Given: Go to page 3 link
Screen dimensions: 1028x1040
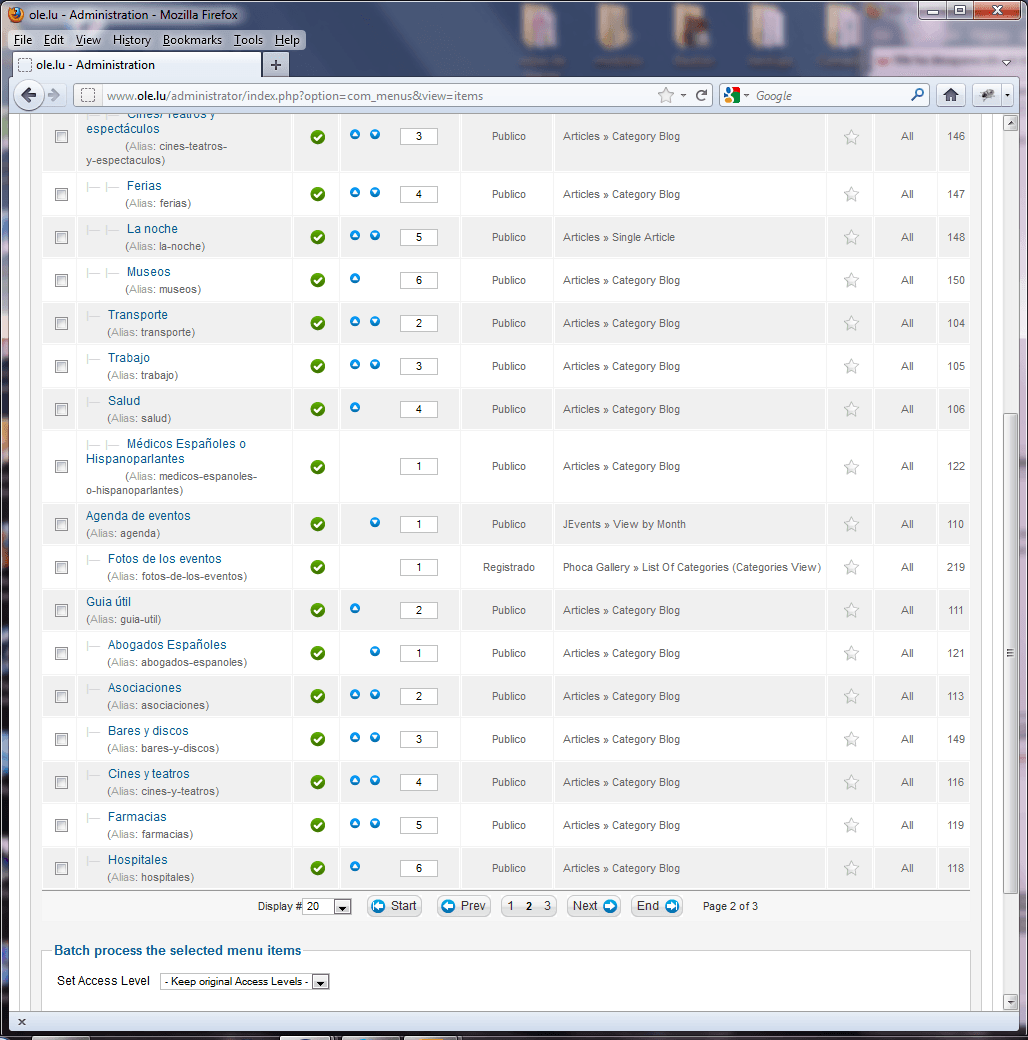Looking at the screenshot, I should 547,906.
